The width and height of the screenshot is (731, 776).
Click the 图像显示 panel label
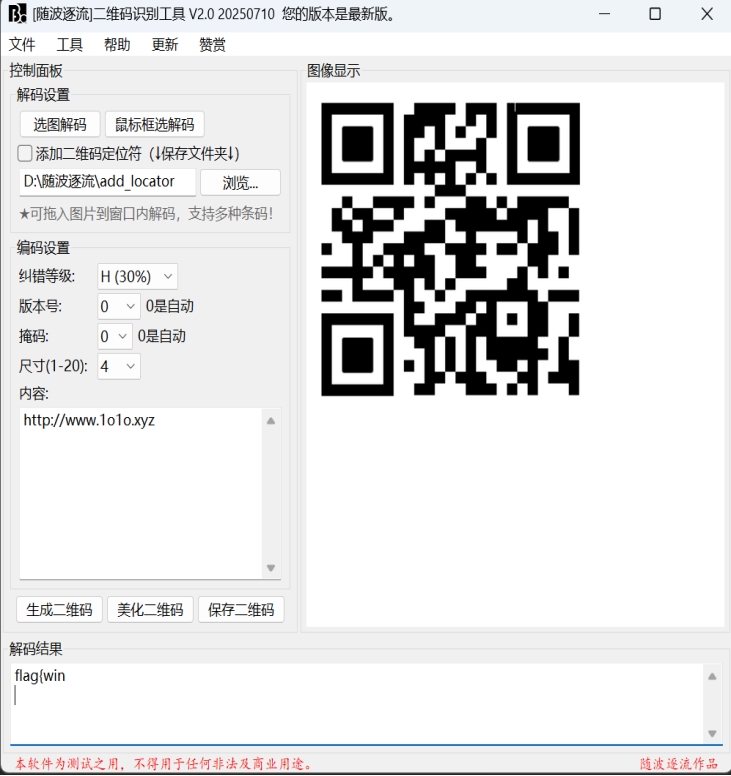pos(333,71)
